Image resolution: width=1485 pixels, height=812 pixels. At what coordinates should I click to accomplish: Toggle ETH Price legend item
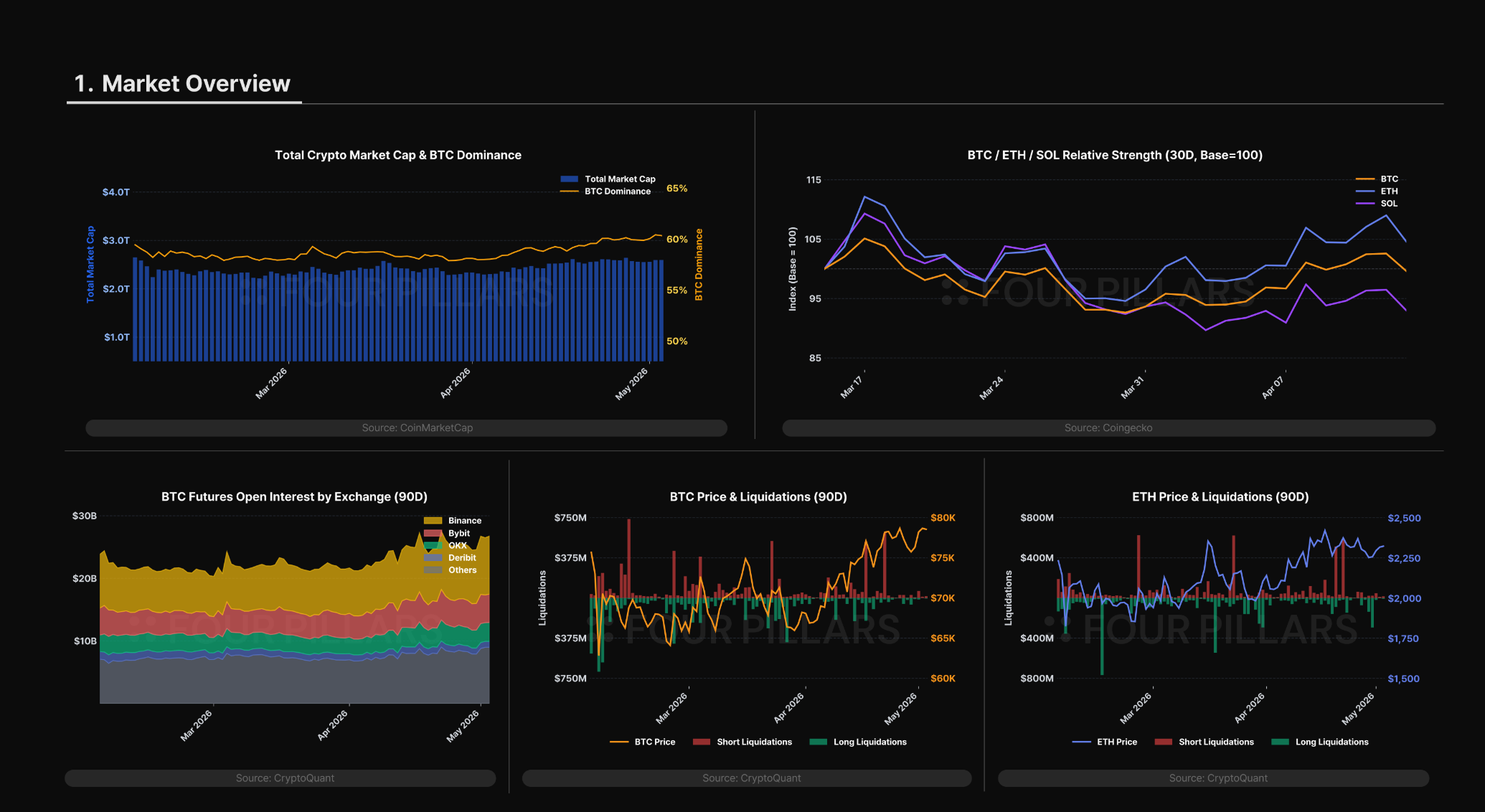tap(1105, 742)
